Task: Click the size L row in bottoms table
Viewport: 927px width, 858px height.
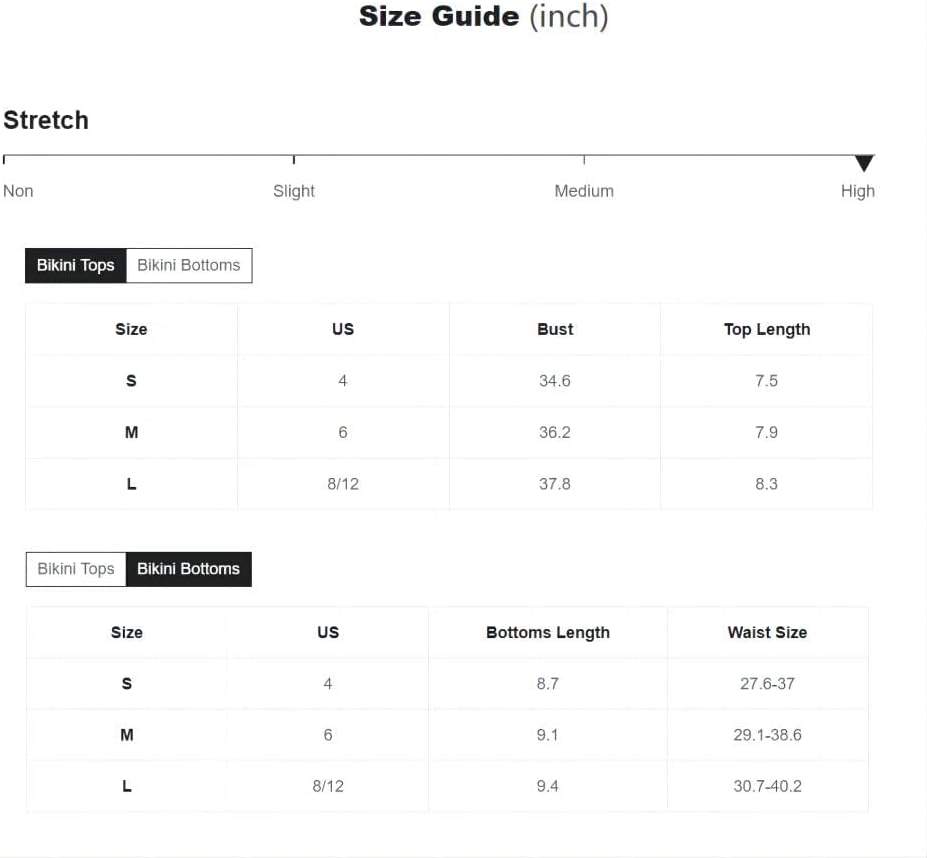Action: click(448, 786)
